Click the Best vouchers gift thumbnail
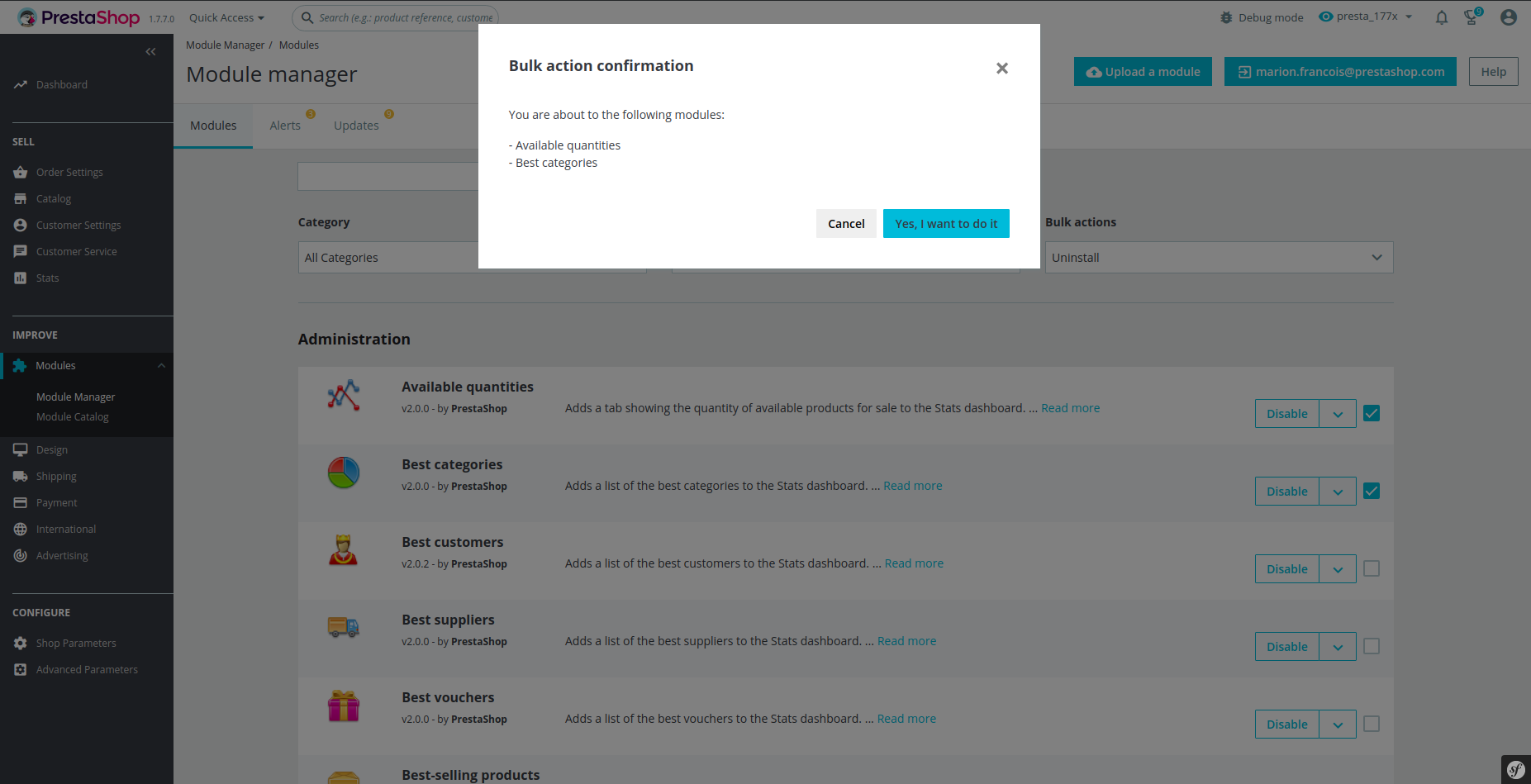 tap(344, 706)
